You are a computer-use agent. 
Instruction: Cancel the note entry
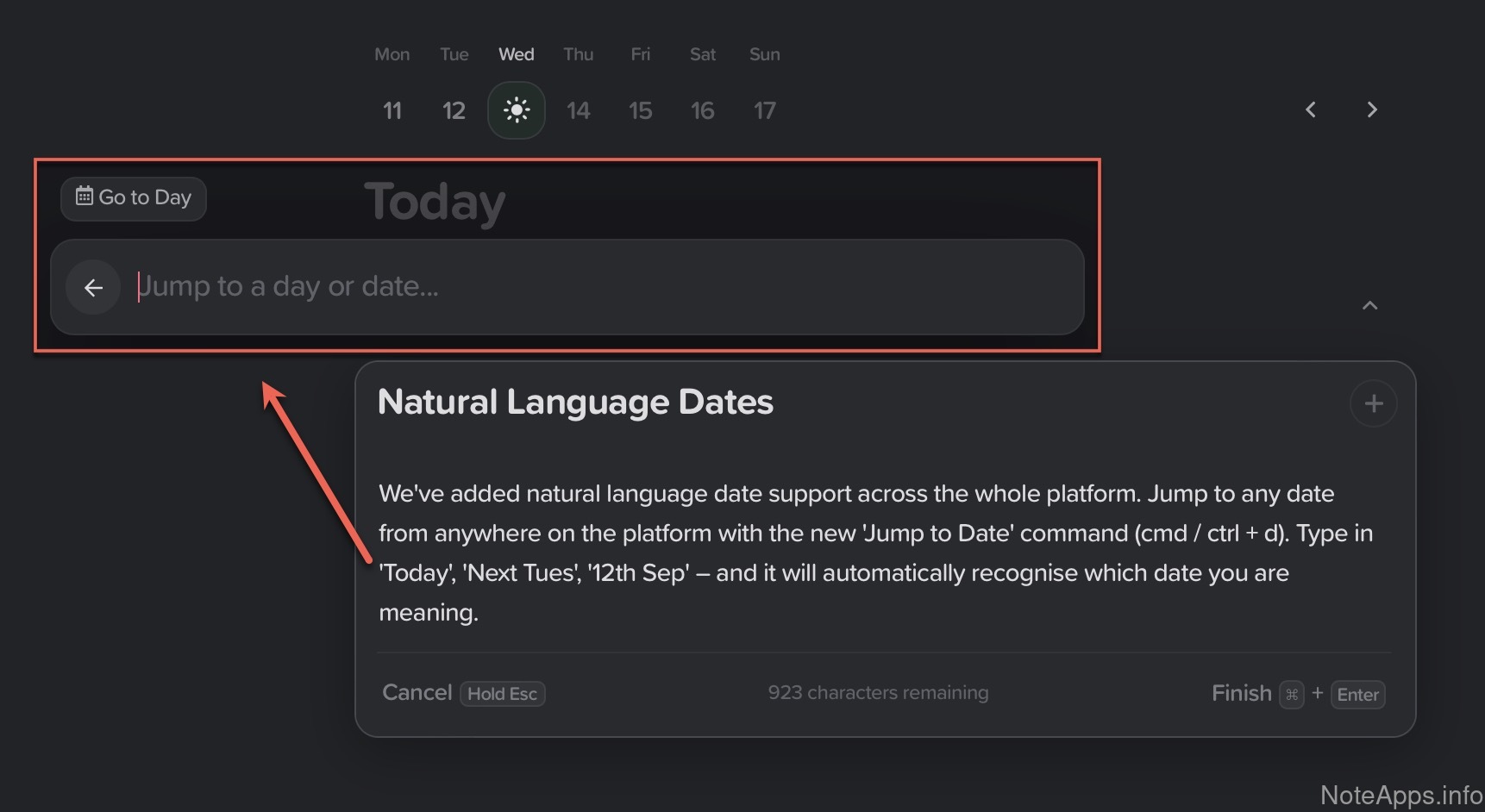[417, 693]
